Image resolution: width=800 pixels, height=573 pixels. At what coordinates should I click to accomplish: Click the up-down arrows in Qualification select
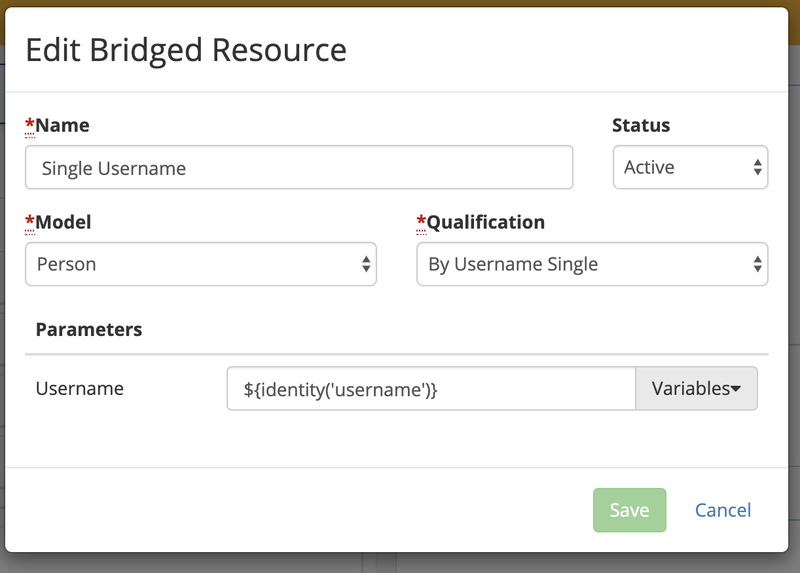tap(758, 265)
